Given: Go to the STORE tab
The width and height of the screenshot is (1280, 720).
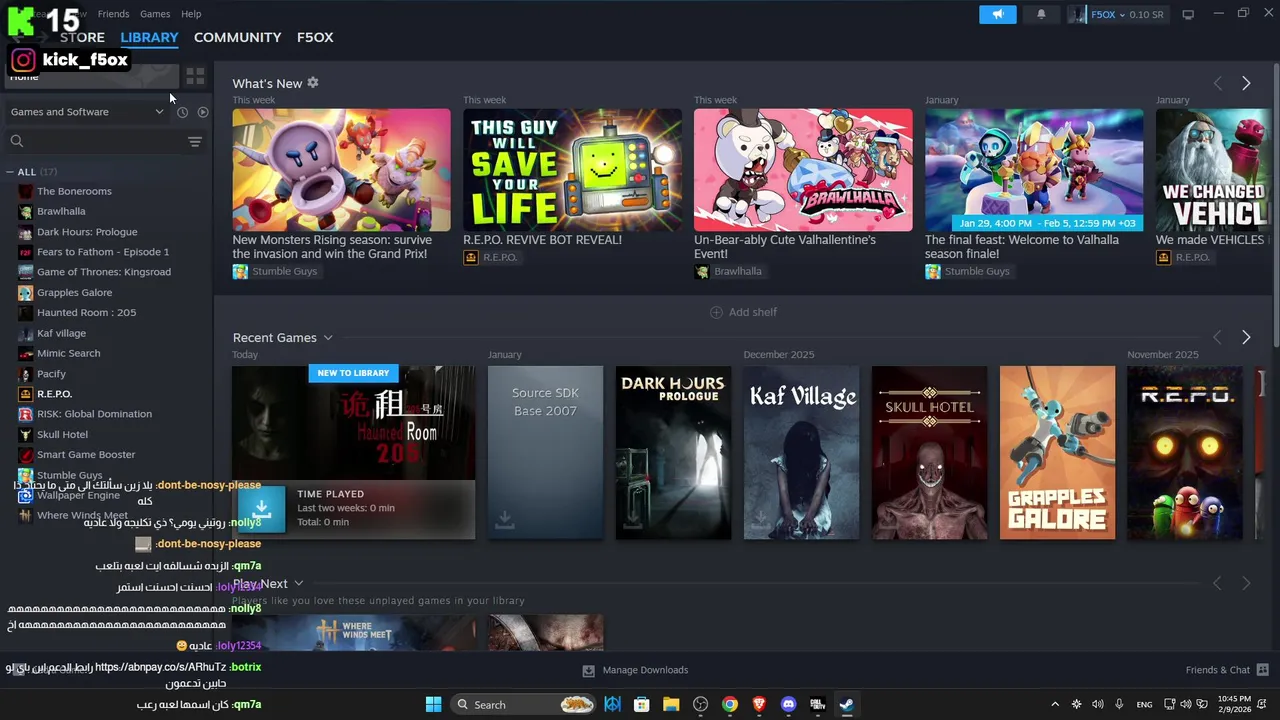Looking at the screenshot, I should pos(82,37).
